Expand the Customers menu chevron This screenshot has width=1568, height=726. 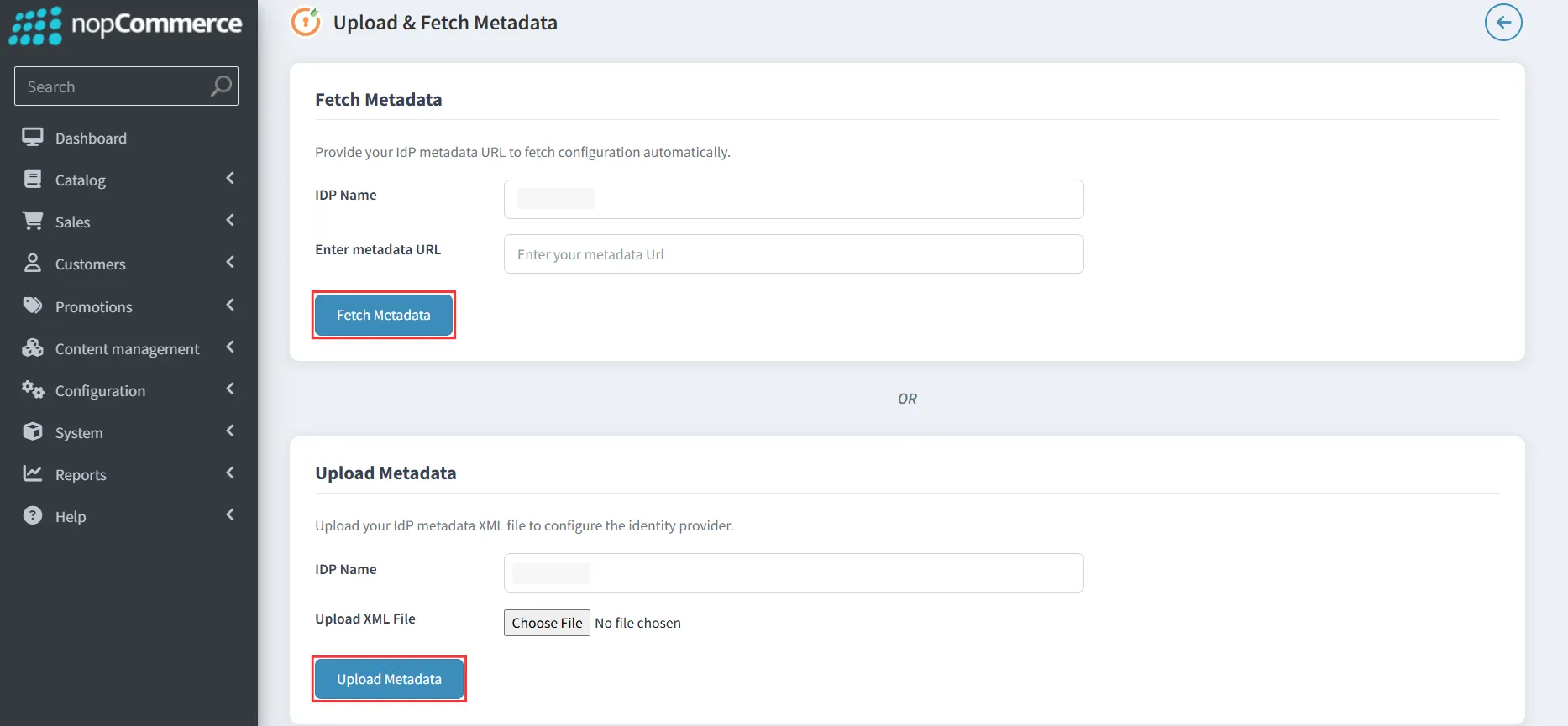pyautogui.click(x=230, y=262)
